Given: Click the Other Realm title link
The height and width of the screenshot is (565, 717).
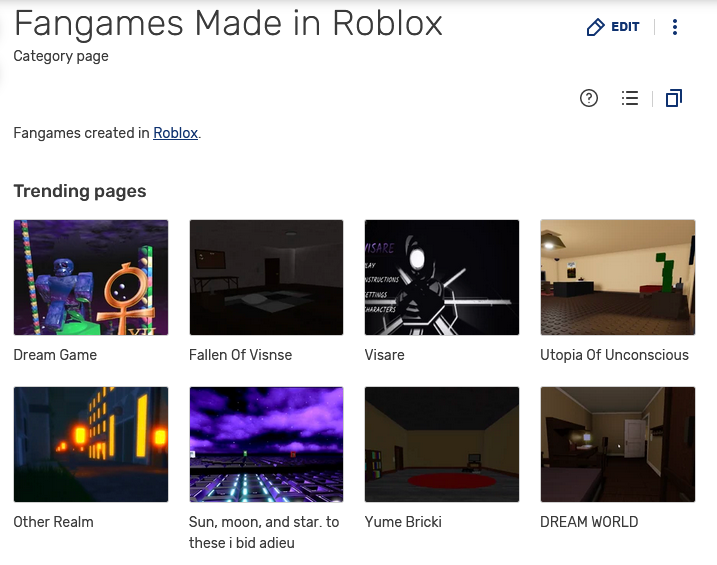Looking at the screenshot, I should click(x=54, y=522).
